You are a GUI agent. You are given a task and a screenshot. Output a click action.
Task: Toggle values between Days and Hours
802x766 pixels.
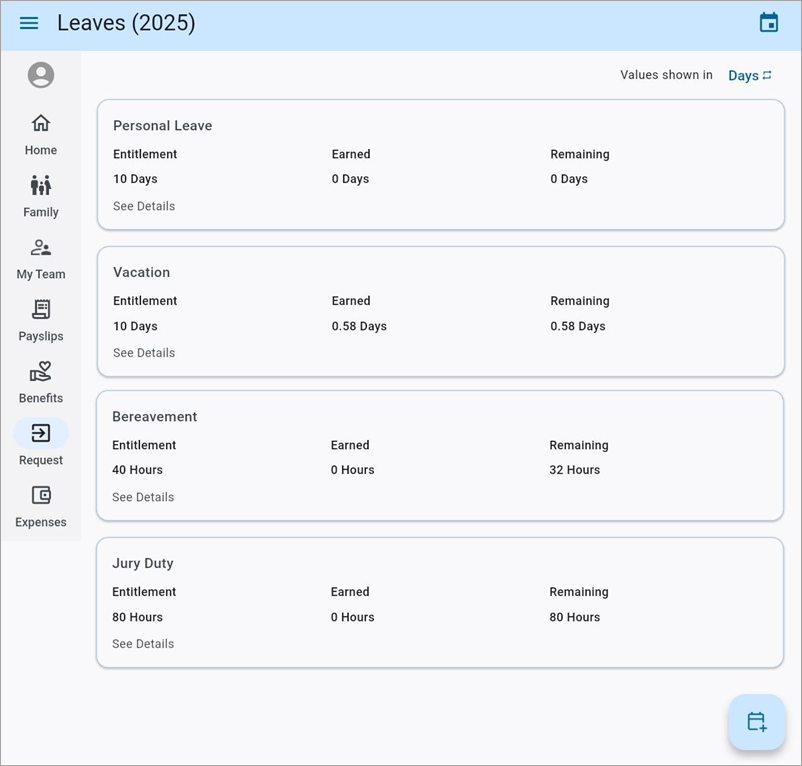pyautogui.click(x=750, y=76)
